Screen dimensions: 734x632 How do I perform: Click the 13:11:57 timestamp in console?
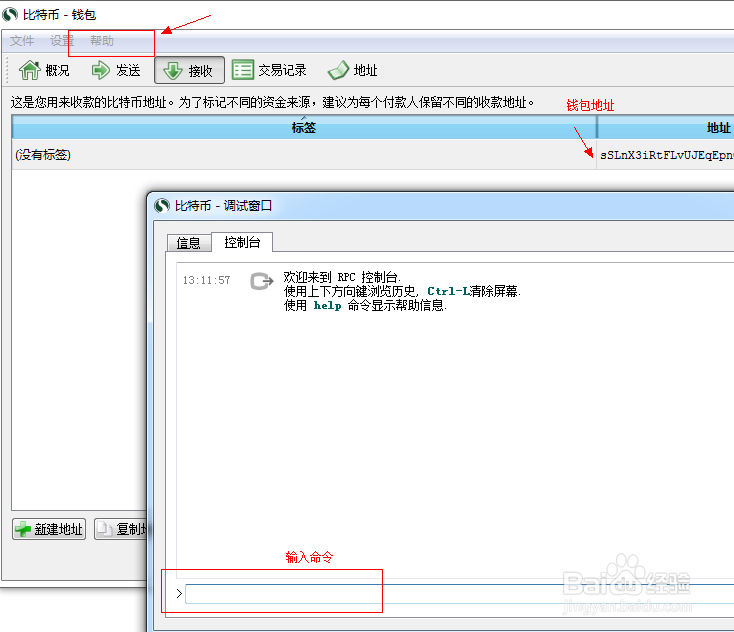click(206, 280)
